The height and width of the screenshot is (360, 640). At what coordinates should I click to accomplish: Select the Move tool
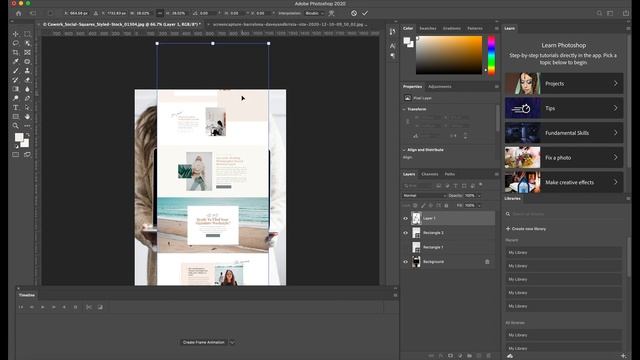16,34
